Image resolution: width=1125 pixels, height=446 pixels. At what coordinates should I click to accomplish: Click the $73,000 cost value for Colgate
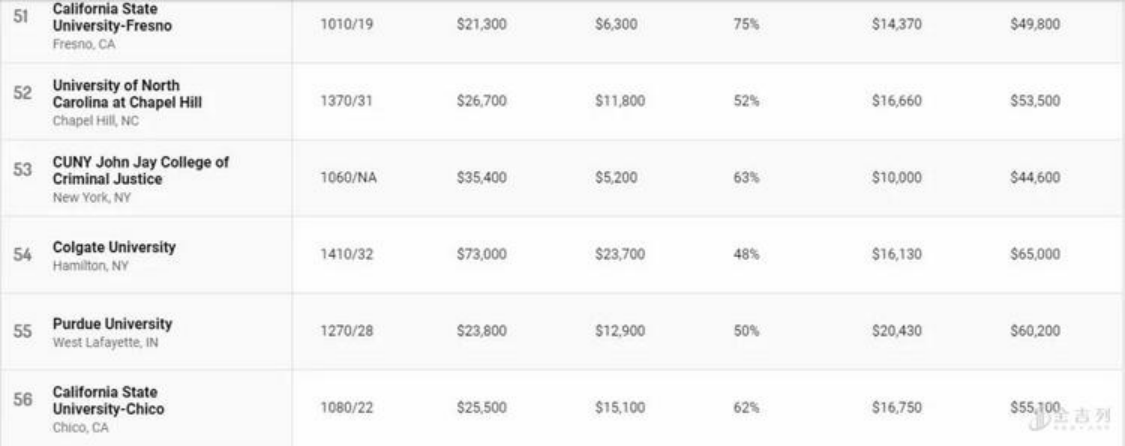pyautogui.click(x=480, y=255)
